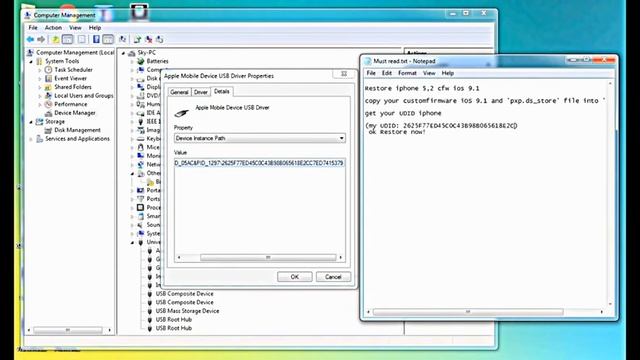Switch to the Driver tab in Properties dialog
Viewport: 640px width, 360px height.
pyautogui.click(x=201, y=92)
